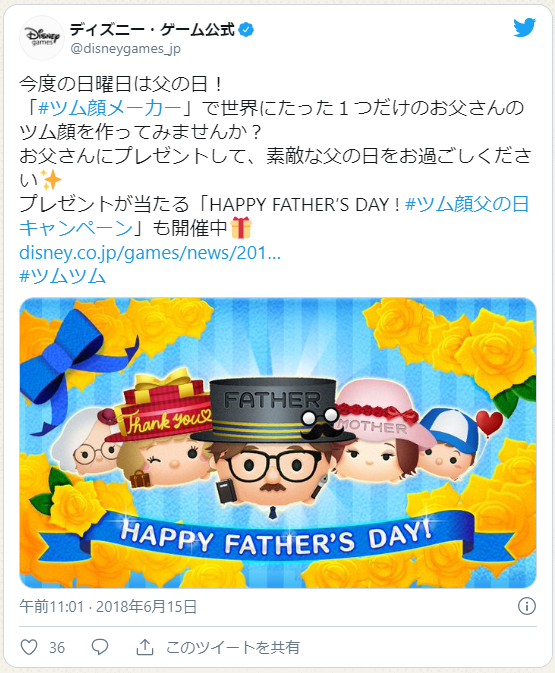Open the #ツム顔父の日キャンペーン hashtag

point(274,216)
